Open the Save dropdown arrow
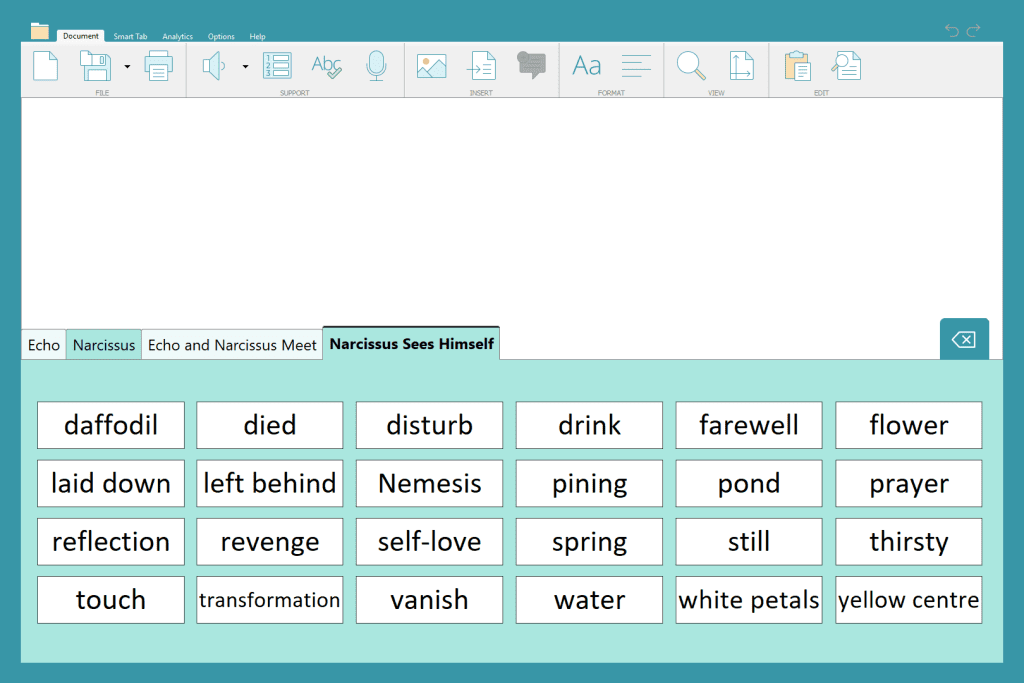 click(127, 67)
